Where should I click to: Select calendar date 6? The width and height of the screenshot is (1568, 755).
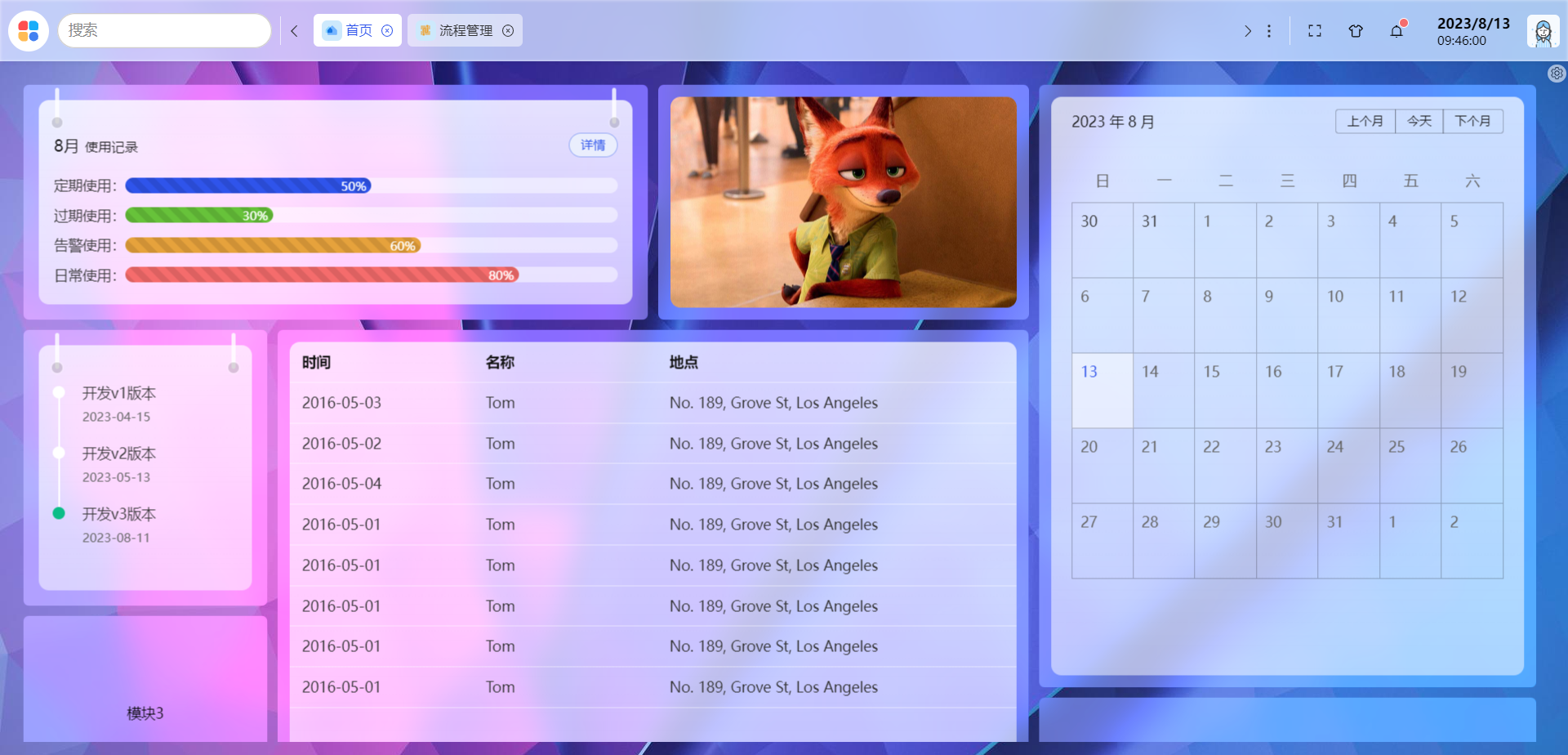pyautogui.click(x=1102, y=315)
